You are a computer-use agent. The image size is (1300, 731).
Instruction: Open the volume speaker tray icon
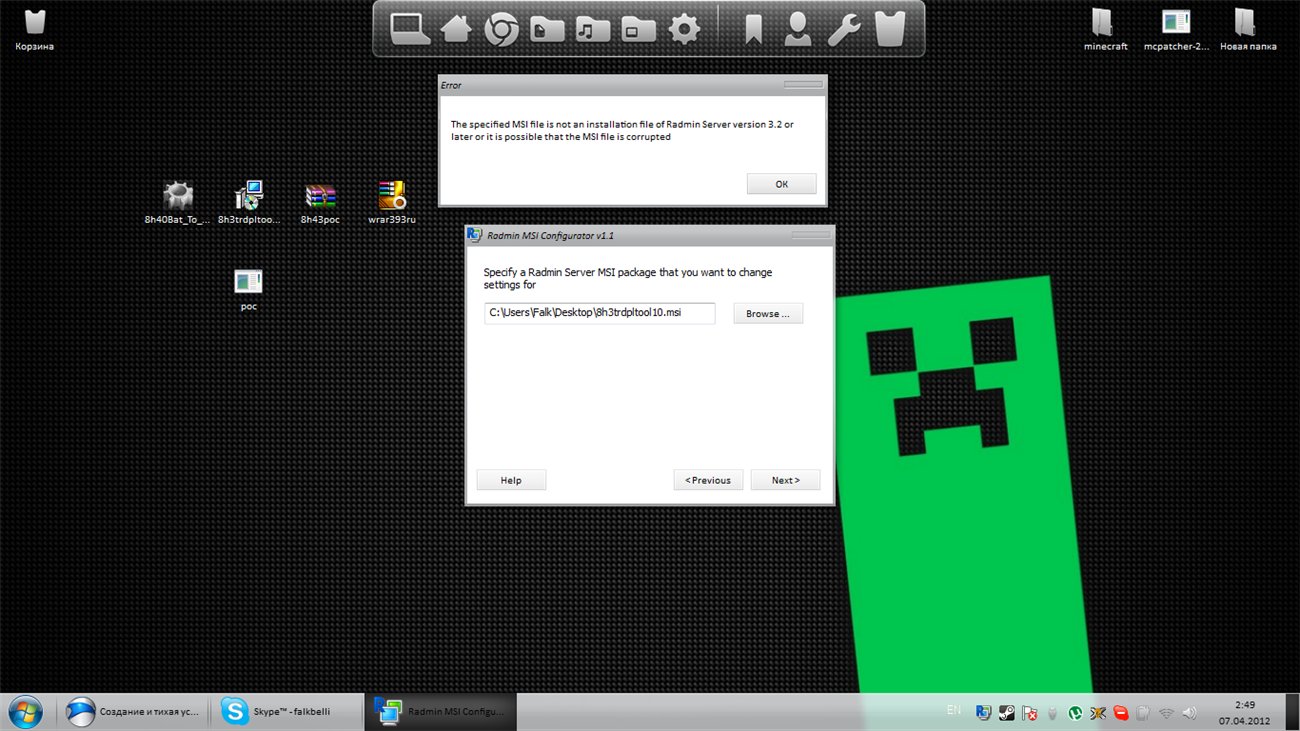coord(1189,713)
